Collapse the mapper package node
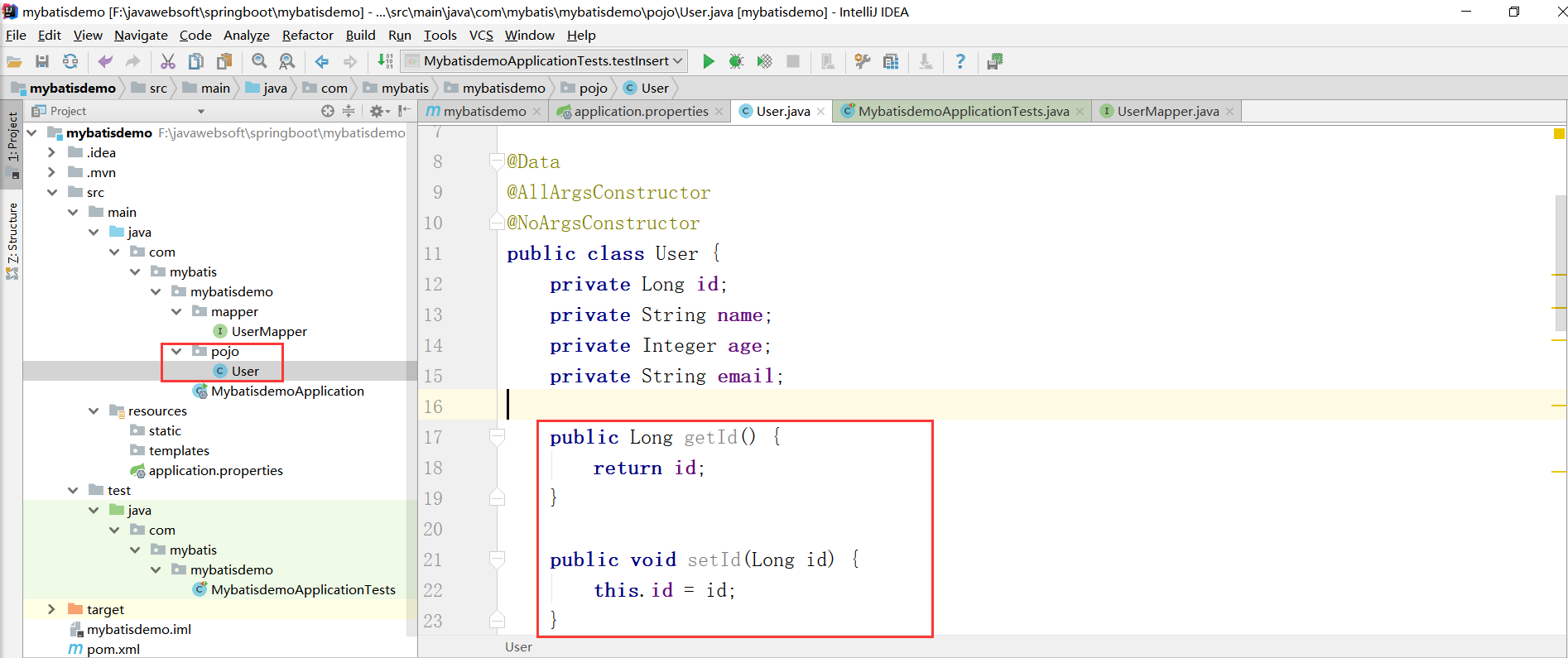 tap(176, 311)
